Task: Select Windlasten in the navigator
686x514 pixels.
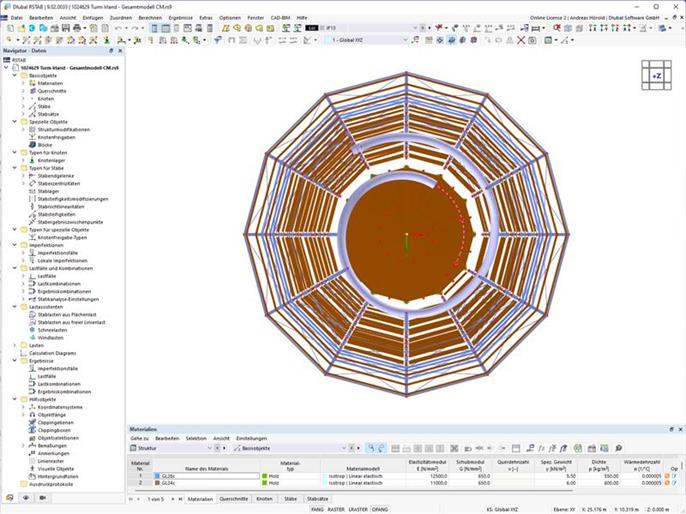Action: coord(50,338)
